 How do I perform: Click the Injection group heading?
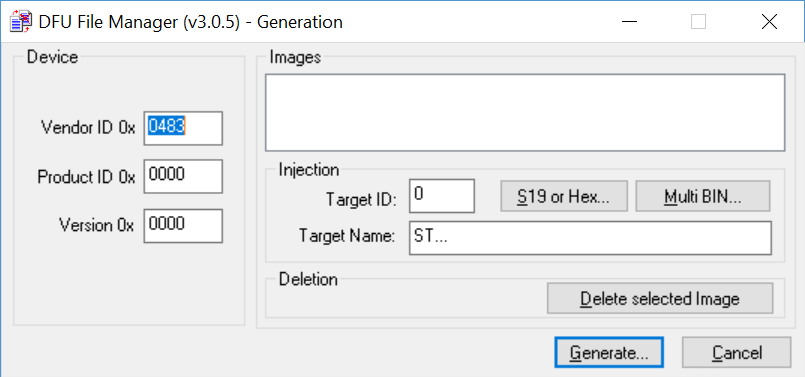click(309, 169)
